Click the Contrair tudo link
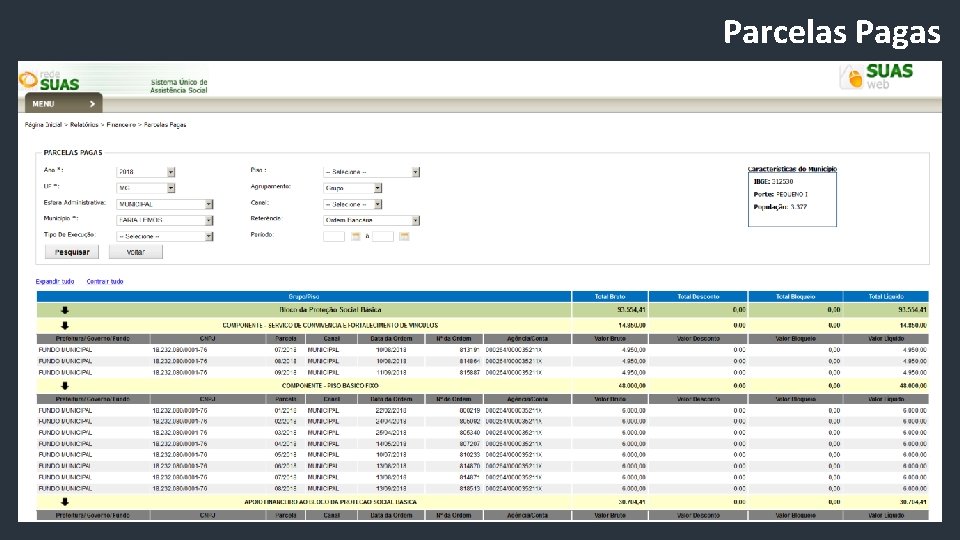Image resolution: width=960 pixels, height=540 pixels. point(105,282)
